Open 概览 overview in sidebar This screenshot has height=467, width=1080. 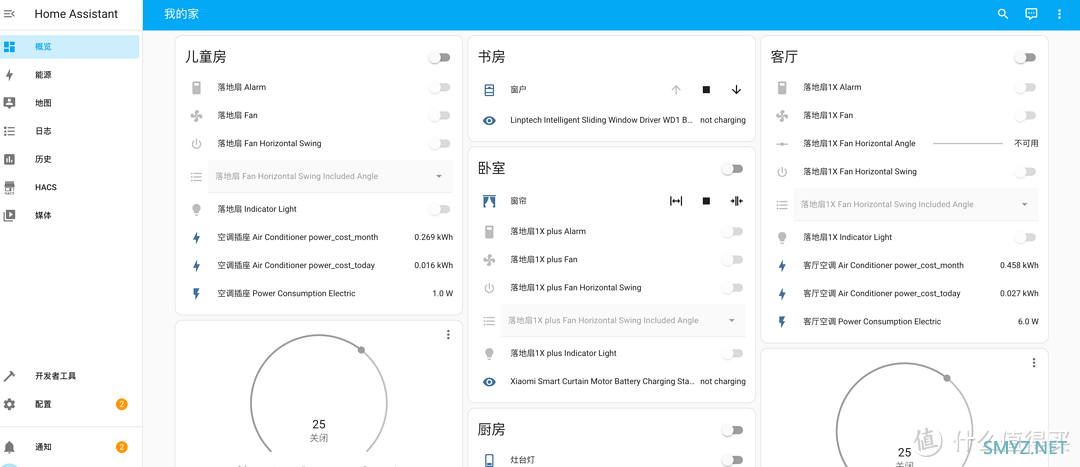[x=70, y=47]
